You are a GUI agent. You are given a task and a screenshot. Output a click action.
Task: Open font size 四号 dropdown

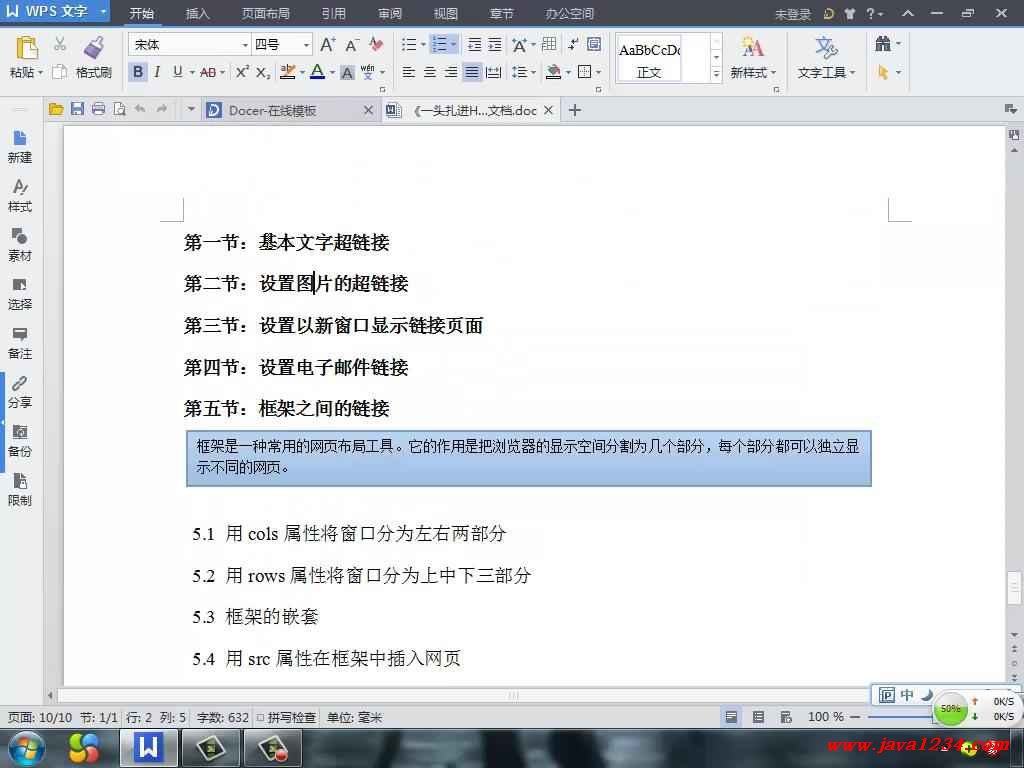pos(306,44)
